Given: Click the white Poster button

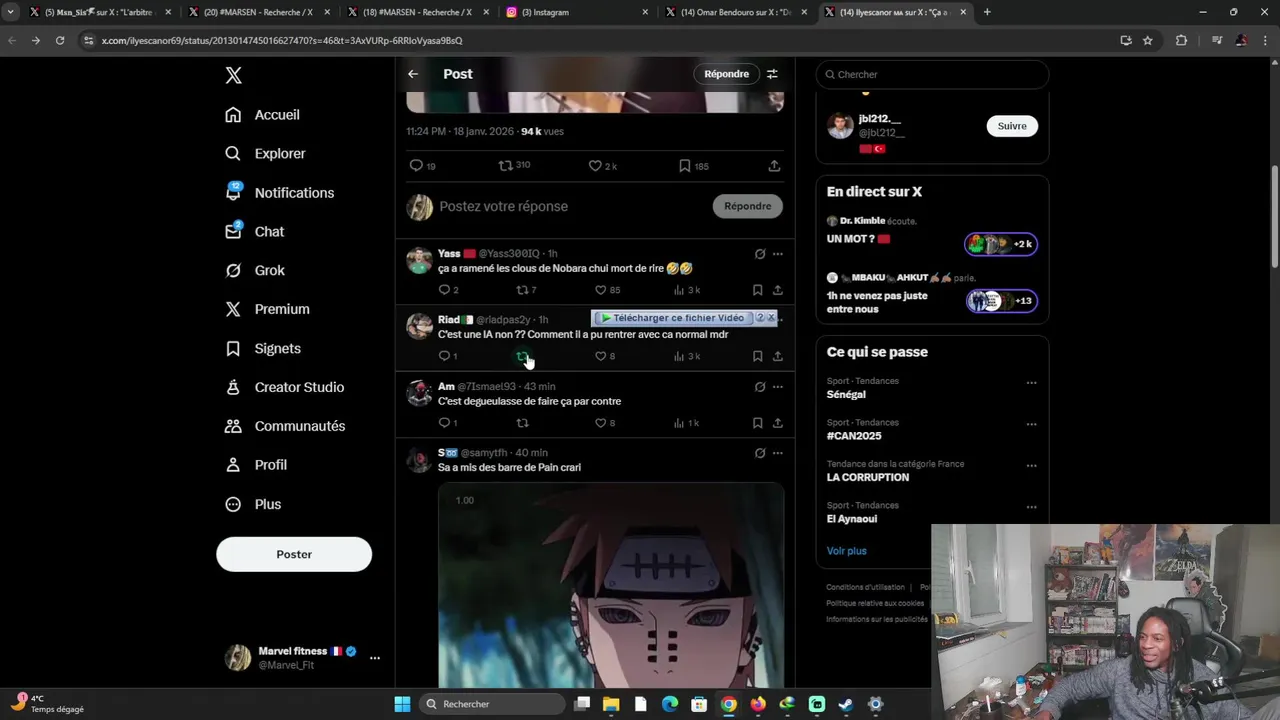Looking at the screenshot, I should coord(294,554).
